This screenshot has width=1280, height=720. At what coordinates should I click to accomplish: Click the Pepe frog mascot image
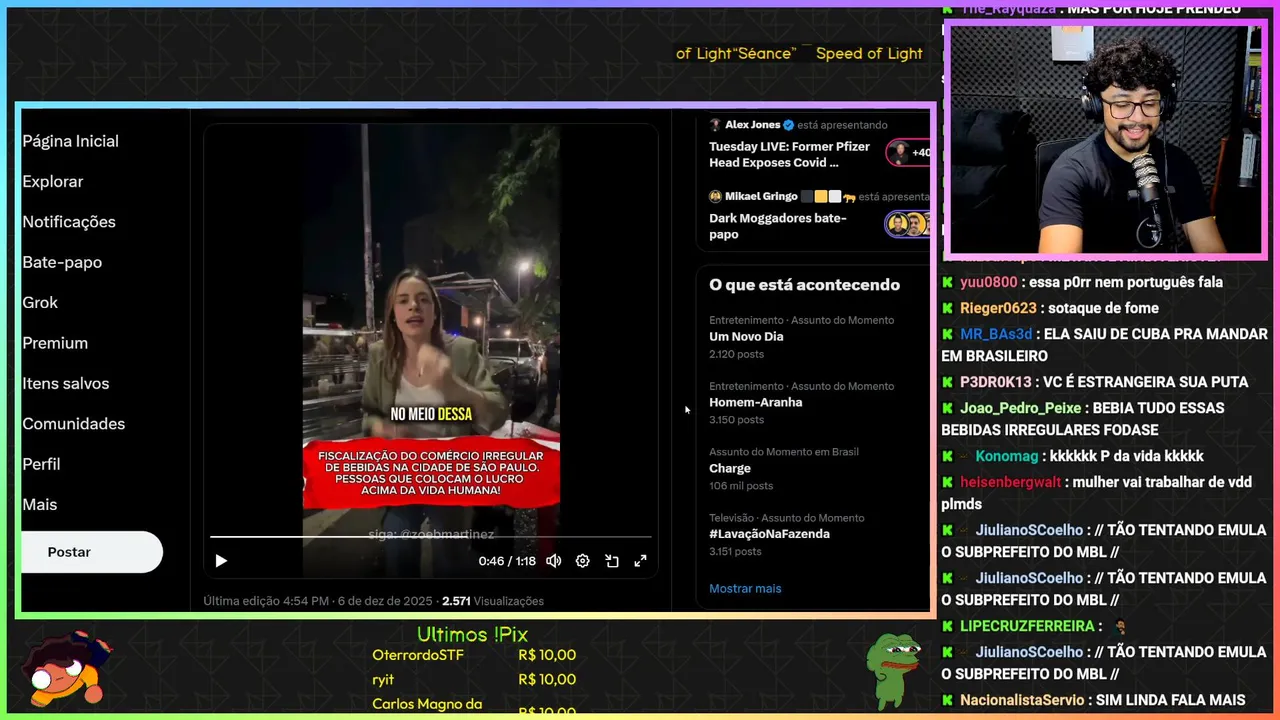click(893, 670)
